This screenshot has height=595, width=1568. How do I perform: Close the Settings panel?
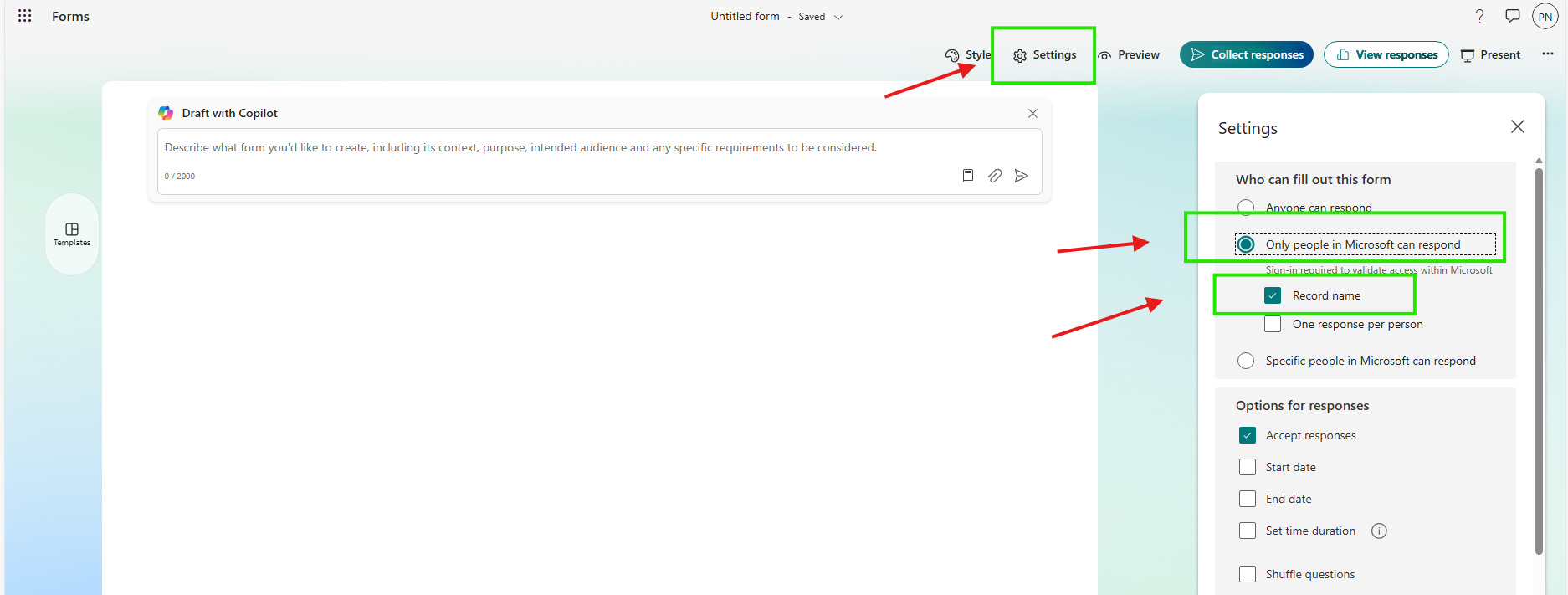(x=1518, y=126)
